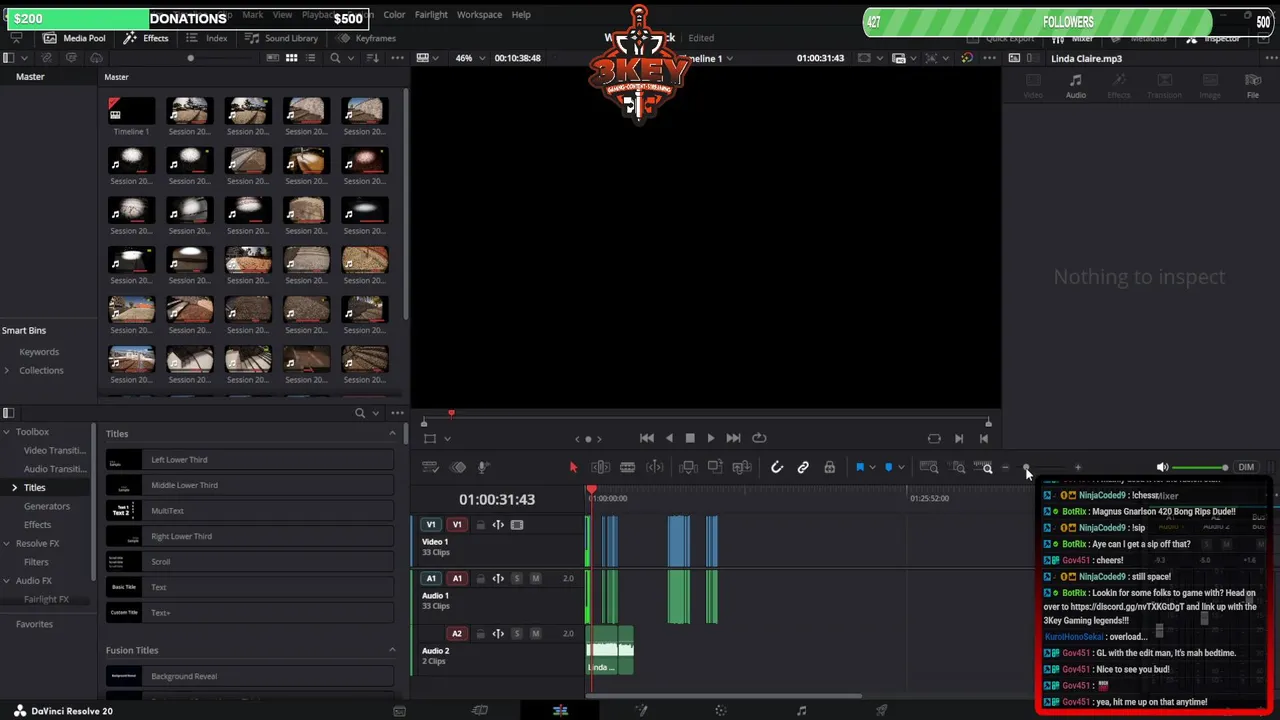The width and height of the screenshot is (1280, 720).
Task: Collapse the Titles section
Action: (392, 433)
